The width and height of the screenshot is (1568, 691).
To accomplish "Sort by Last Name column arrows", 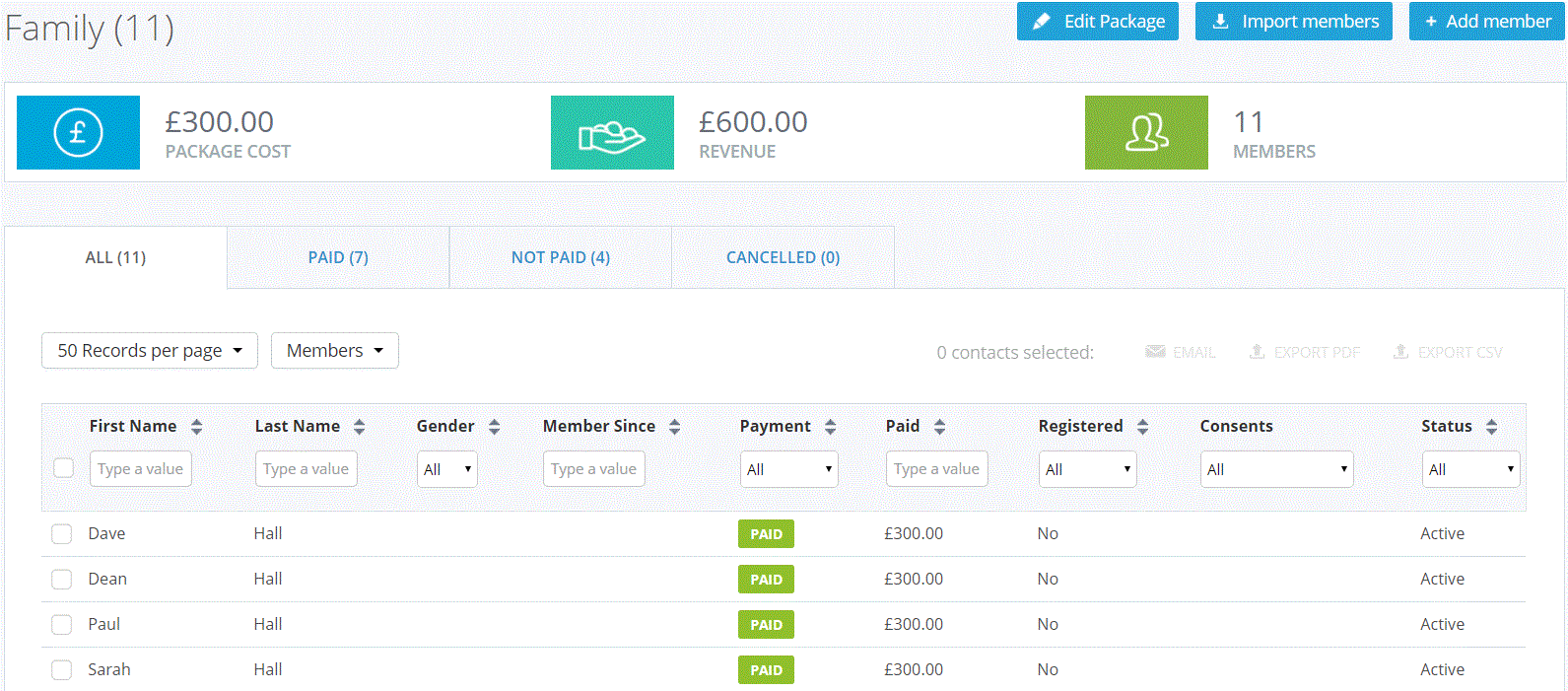I will click(x=360, y=427).
